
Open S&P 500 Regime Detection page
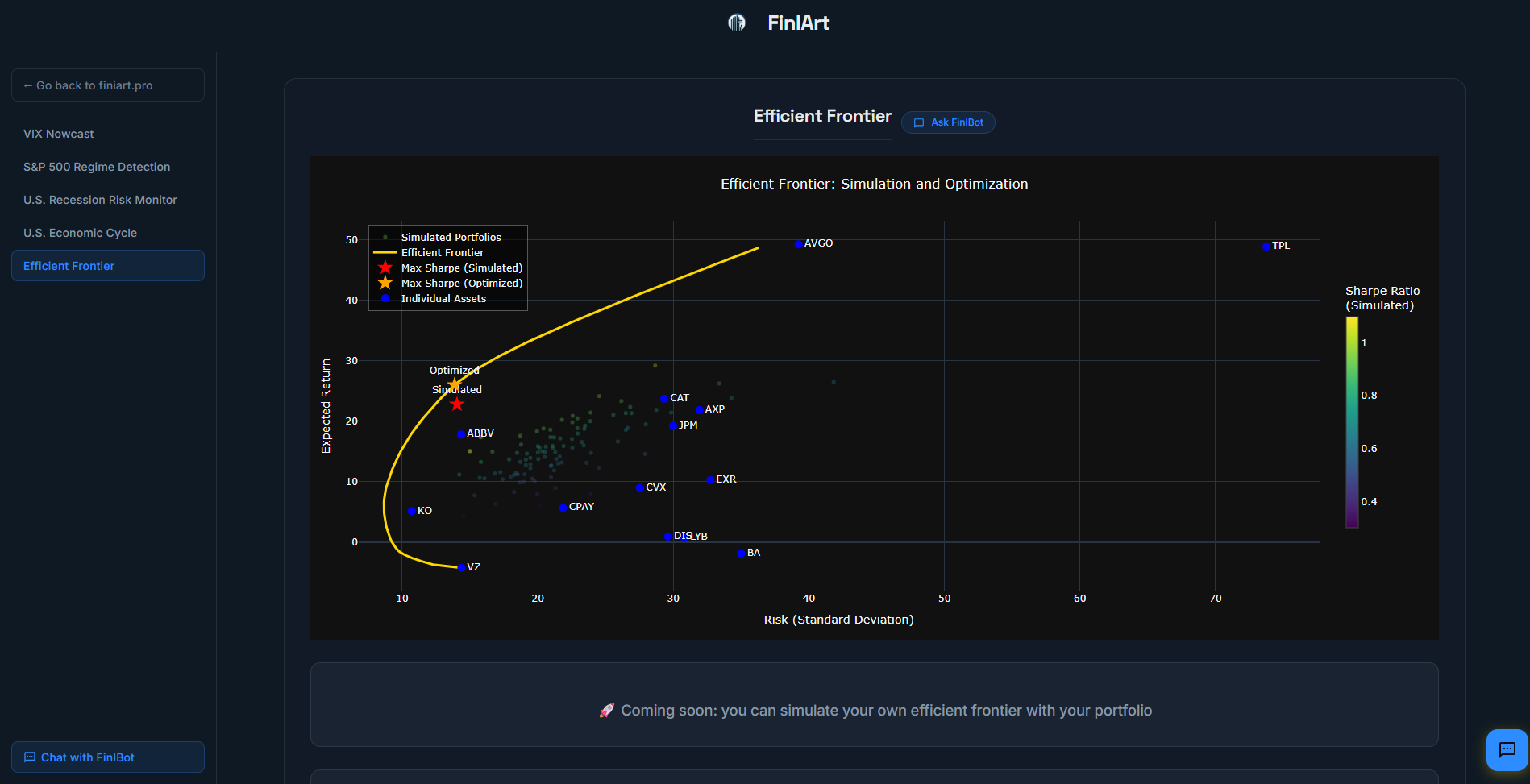108,167
